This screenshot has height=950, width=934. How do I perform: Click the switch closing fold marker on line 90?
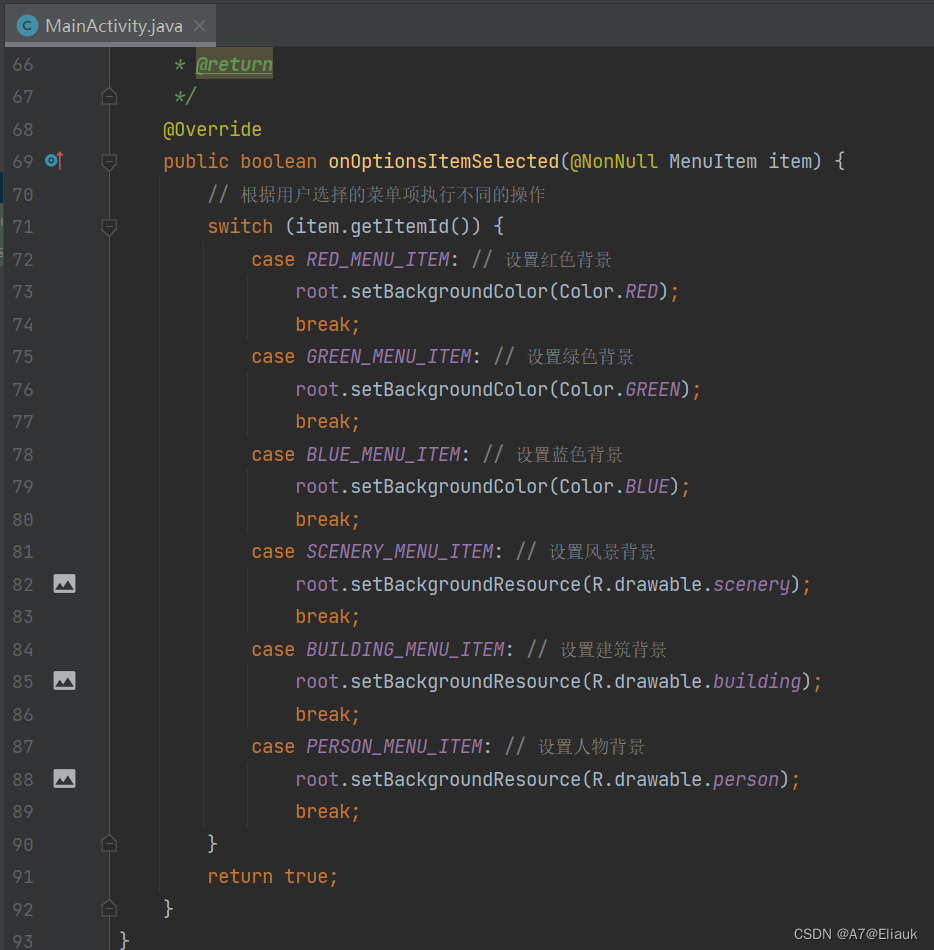pos(109,844)
